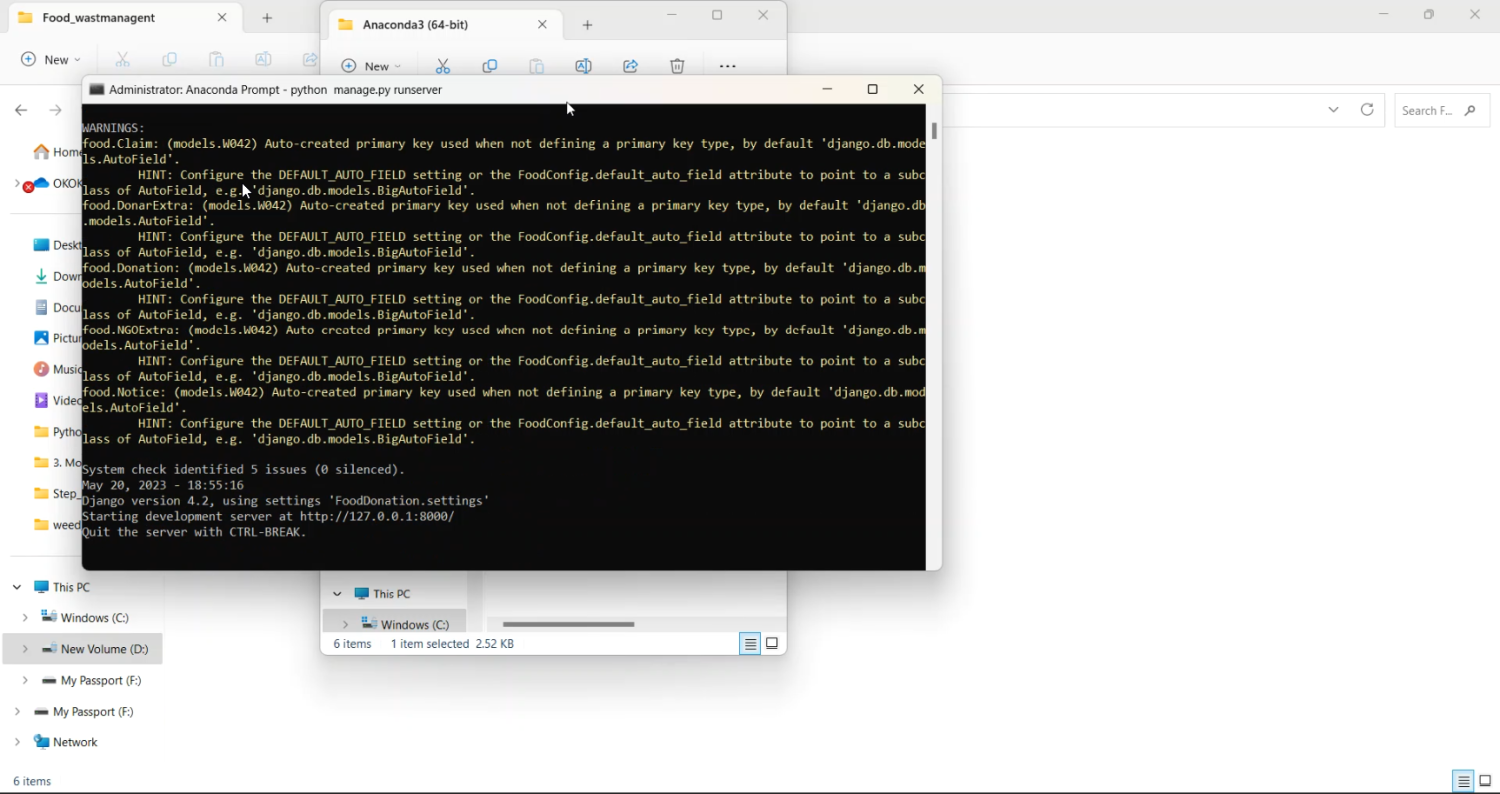Open Pictures in the navigation pane
Screen dimensions: 1500x794
59,338
